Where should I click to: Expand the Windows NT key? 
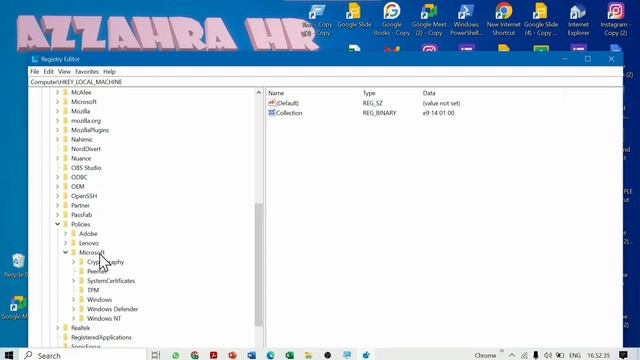pos(73,318)
